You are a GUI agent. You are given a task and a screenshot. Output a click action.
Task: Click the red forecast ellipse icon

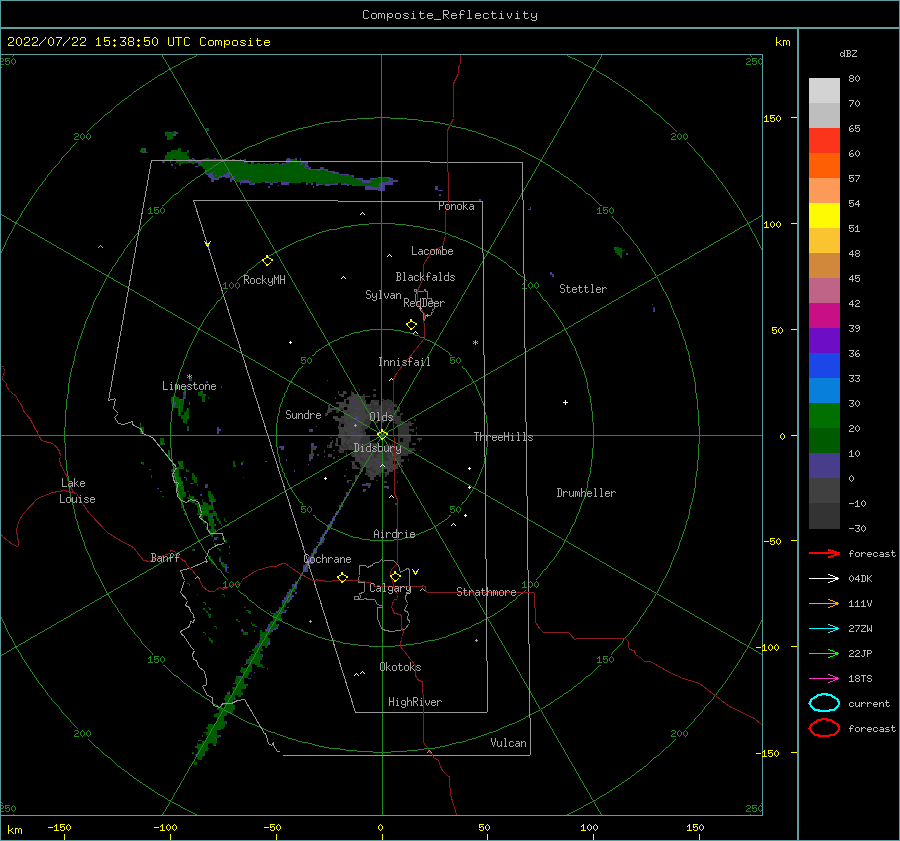(824, 728)
